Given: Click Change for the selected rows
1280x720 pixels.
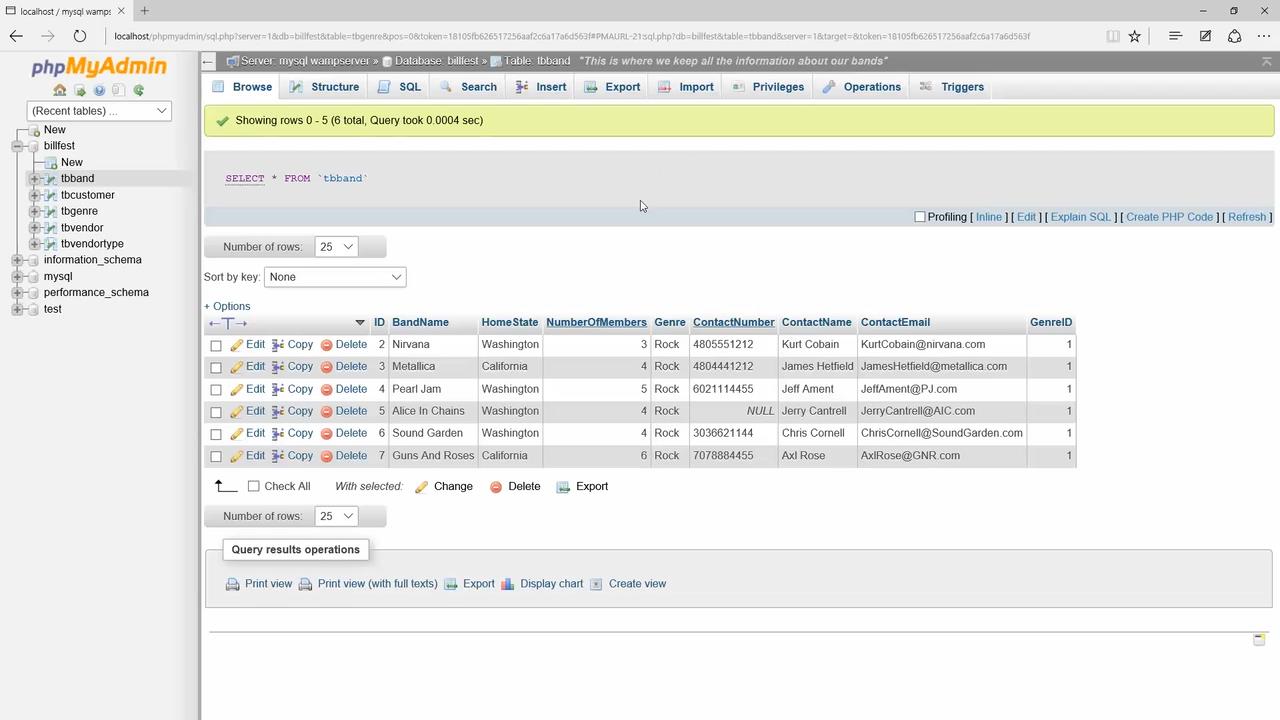Looking at the screenshot, I should tap(444, 486).
